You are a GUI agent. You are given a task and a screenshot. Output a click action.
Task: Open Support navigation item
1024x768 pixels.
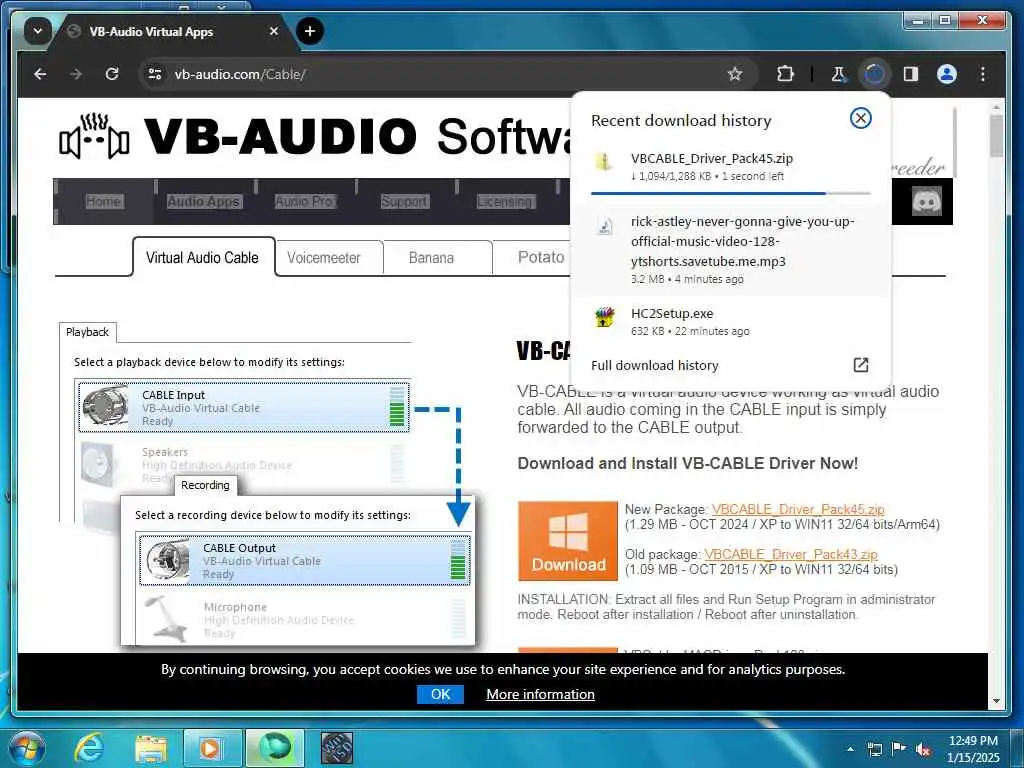point(404,201)
